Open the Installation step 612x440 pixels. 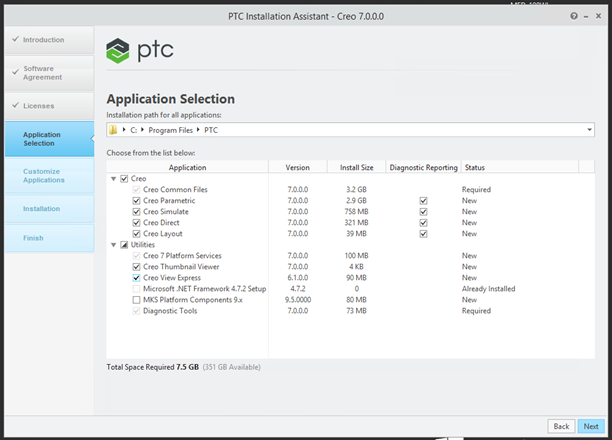pos(50,209)
